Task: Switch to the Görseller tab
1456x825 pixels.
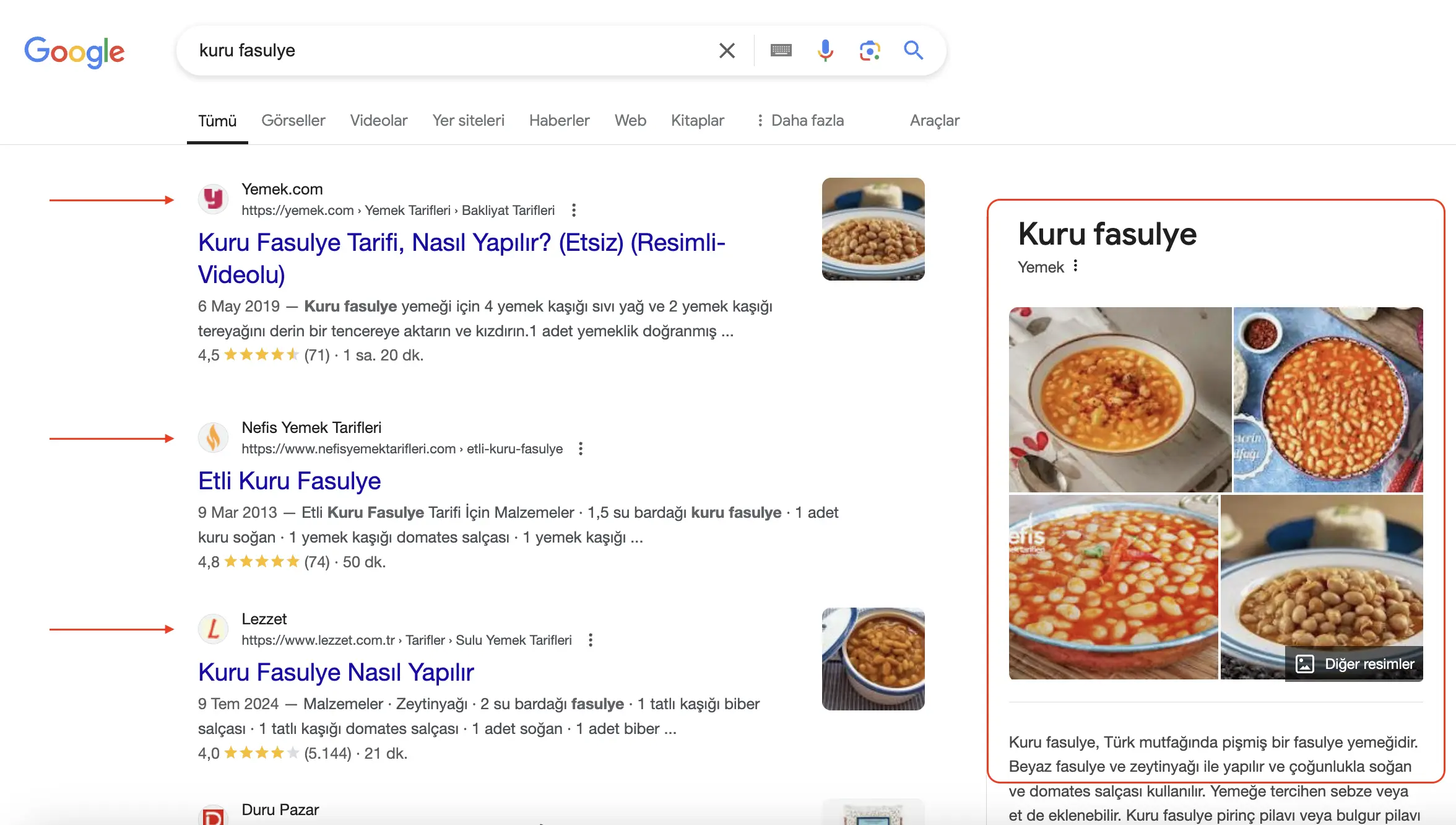Action: tap(293, 120)
